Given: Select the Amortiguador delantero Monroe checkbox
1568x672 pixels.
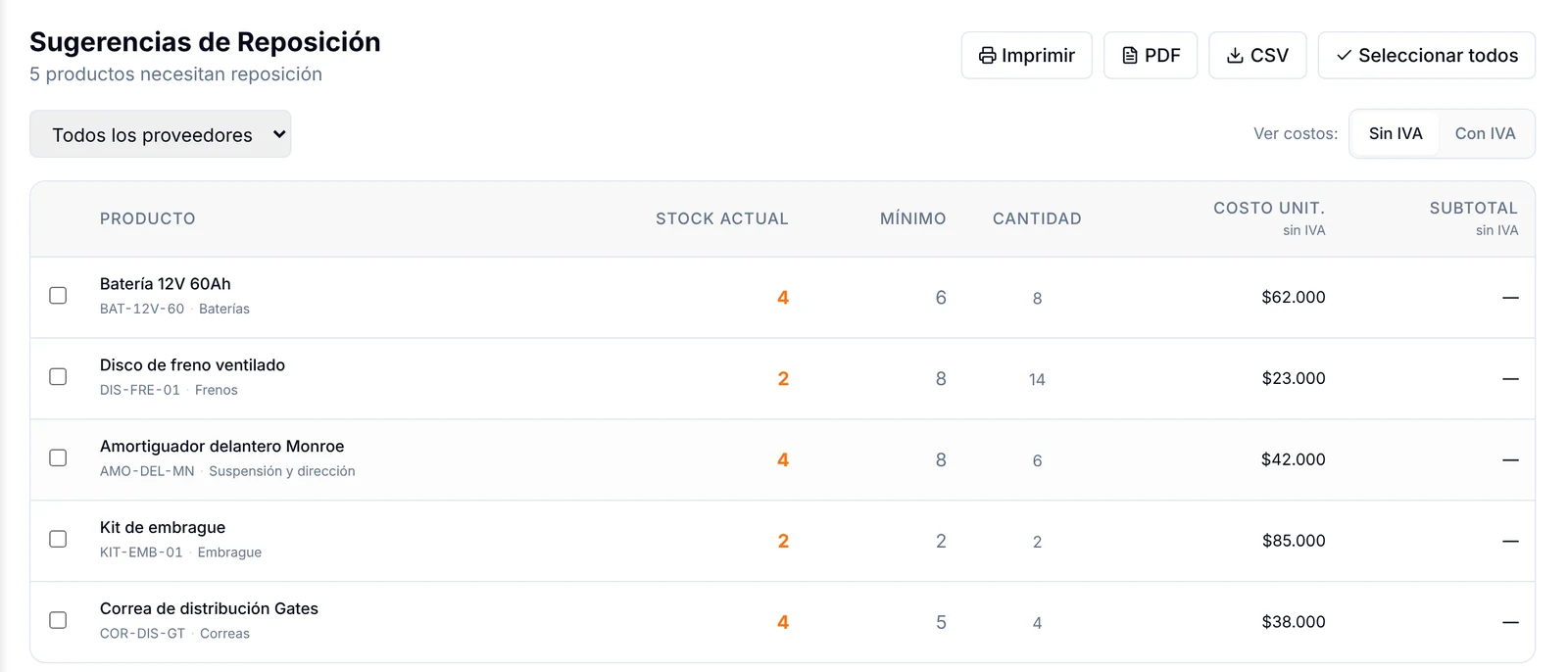Looking at the screenshot, I should [58, 458].
